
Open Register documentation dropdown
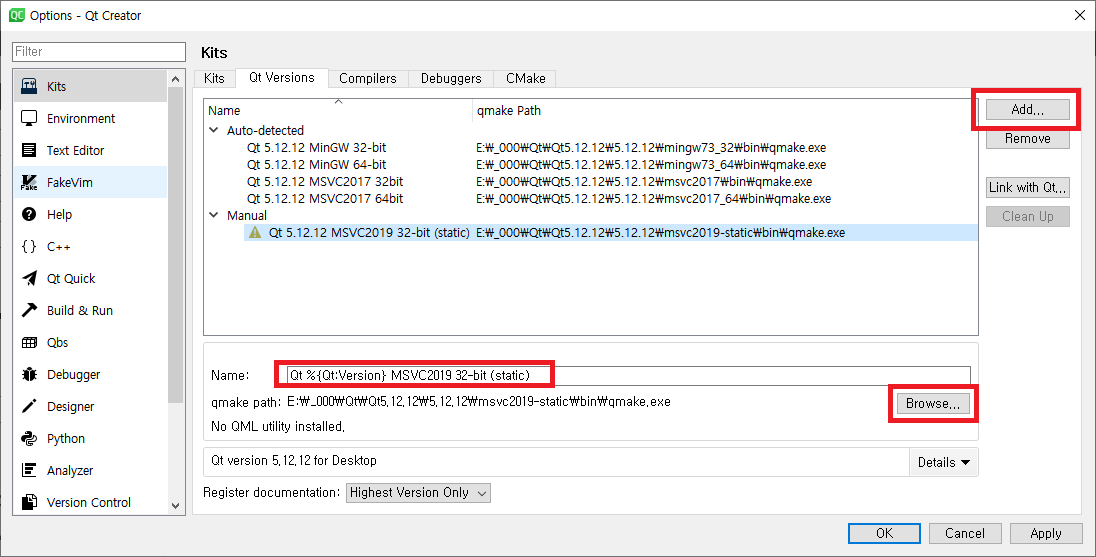(418, 493)
